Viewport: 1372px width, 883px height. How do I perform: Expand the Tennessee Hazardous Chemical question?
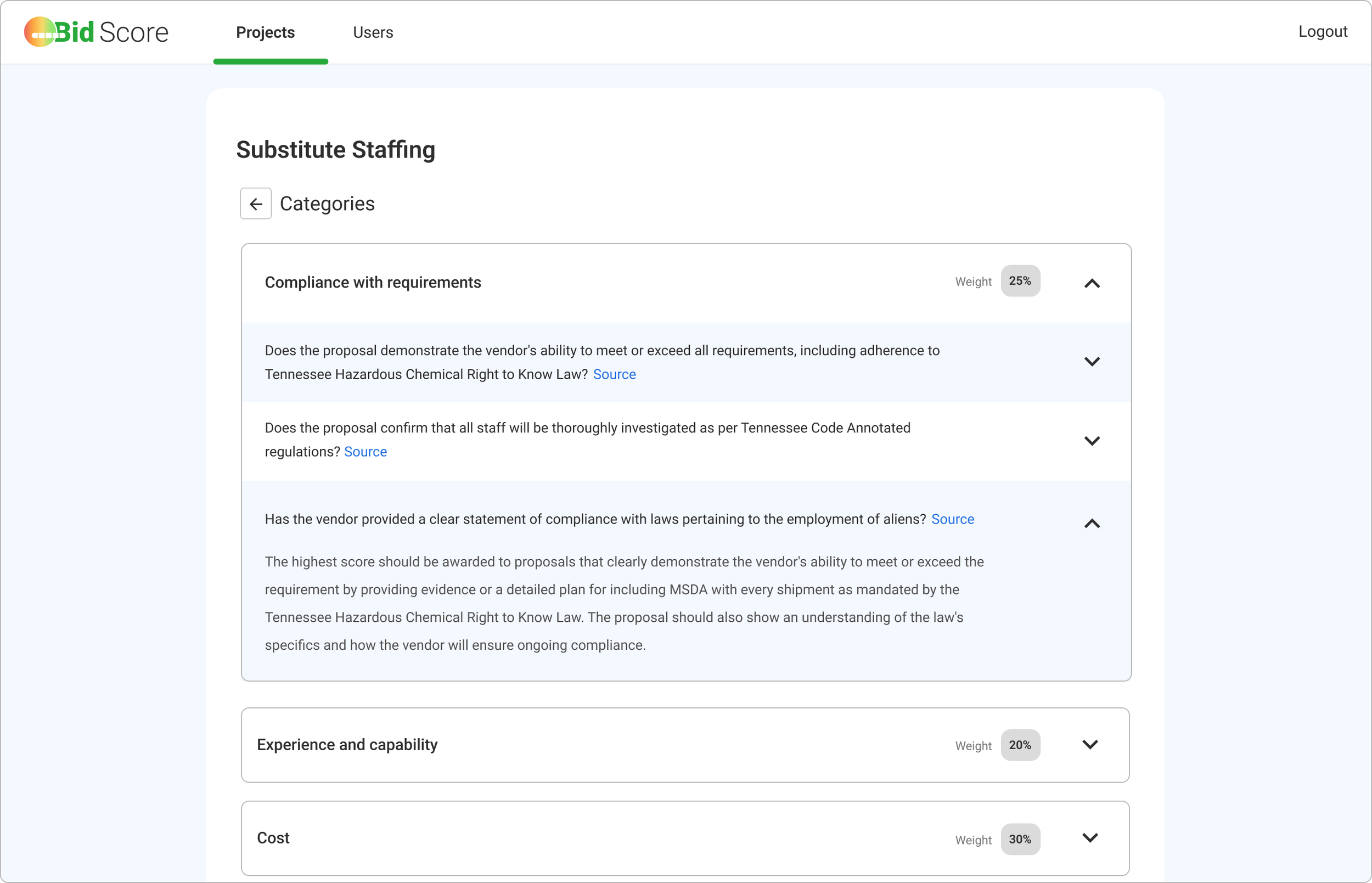point(1092,362)
